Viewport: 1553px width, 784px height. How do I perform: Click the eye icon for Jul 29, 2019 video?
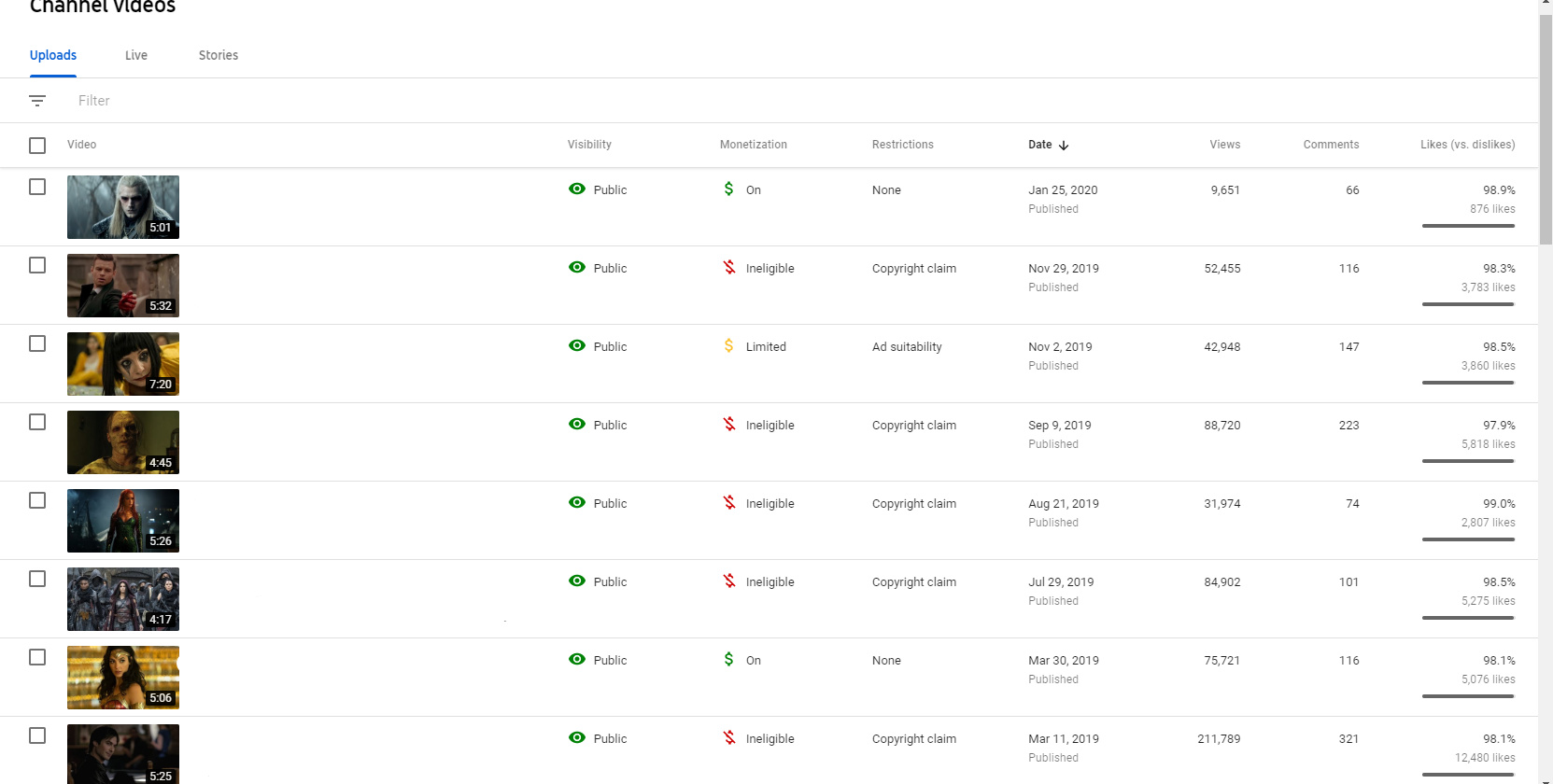coord(577,581)
